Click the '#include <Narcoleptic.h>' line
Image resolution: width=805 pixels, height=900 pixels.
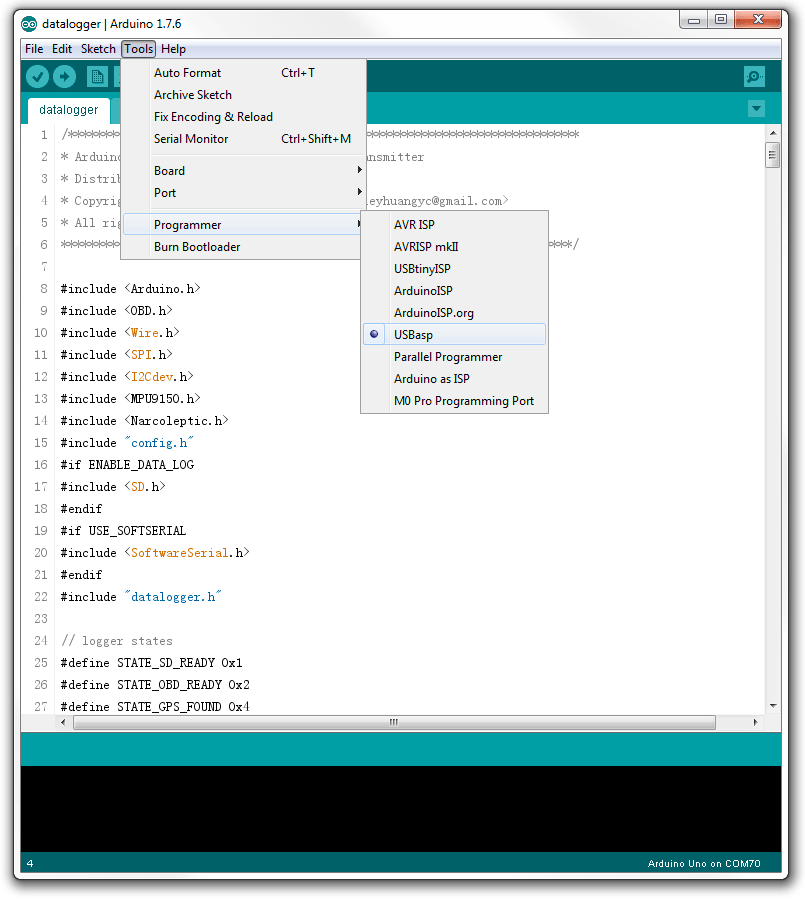pyautogui.click(x=145, y=421)
